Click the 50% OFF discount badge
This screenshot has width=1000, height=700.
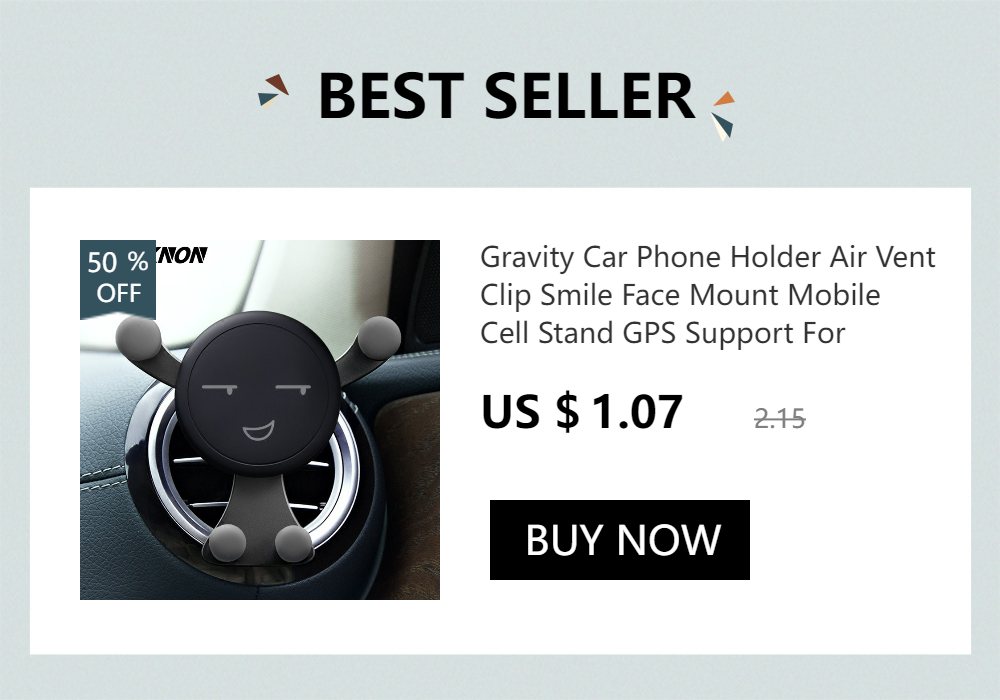118,279
